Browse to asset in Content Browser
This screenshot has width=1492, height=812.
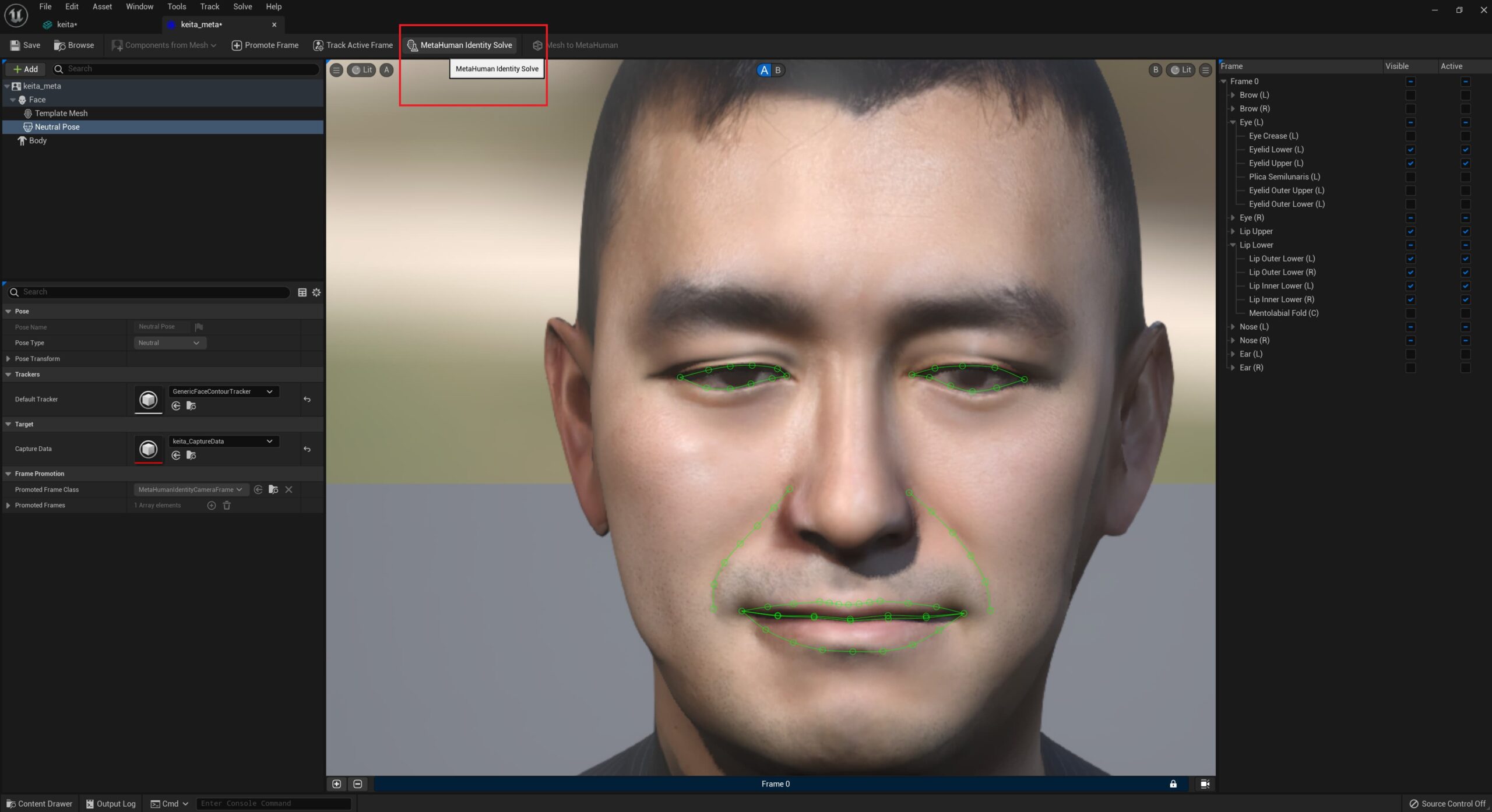tap(74, 45)
